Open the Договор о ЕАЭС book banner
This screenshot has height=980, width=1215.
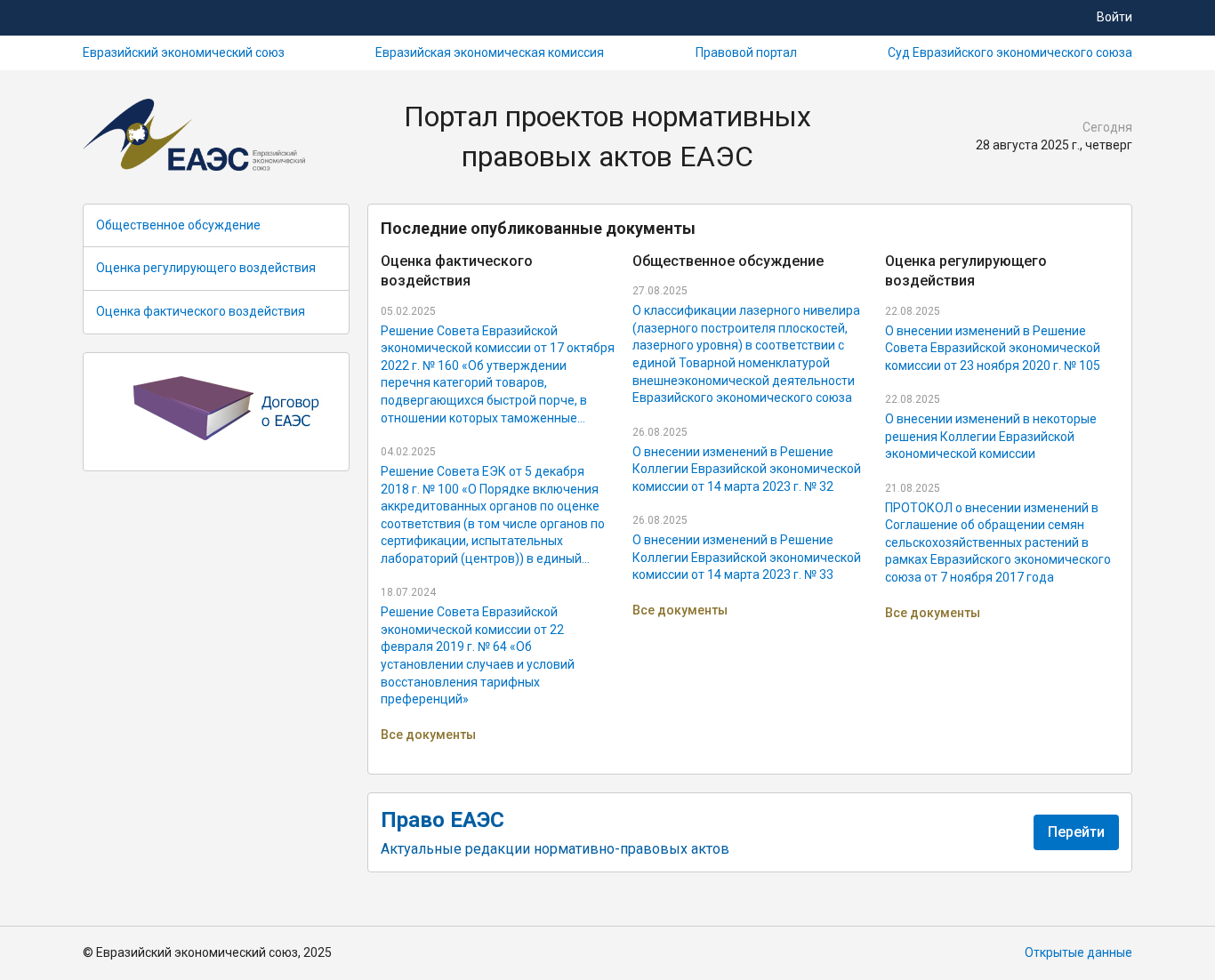point(216,412)
